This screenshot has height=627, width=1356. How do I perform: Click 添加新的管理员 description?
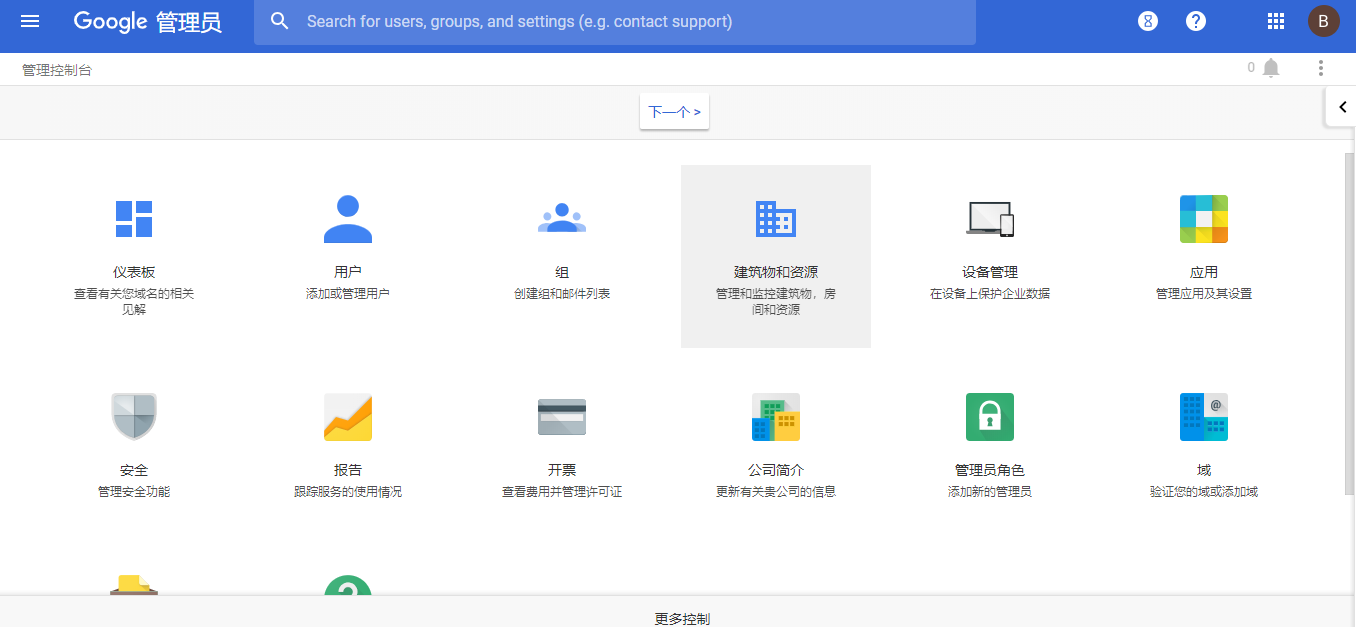(x=990, y=492)
